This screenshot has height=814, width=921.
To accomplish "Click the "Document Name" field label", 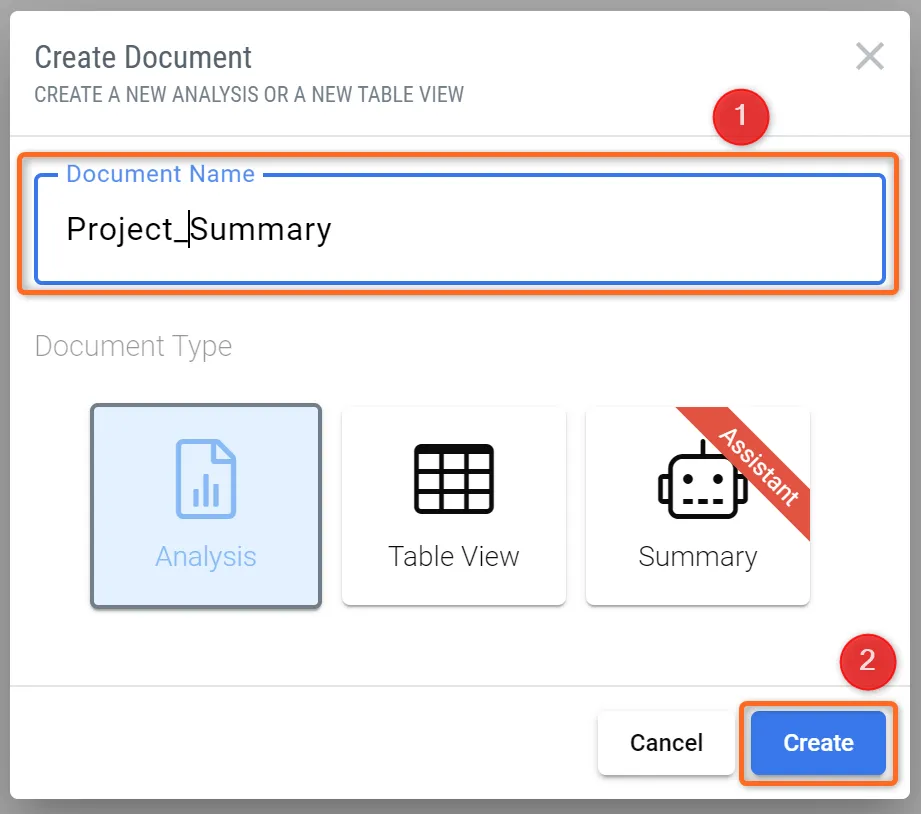I will (160, 174).
